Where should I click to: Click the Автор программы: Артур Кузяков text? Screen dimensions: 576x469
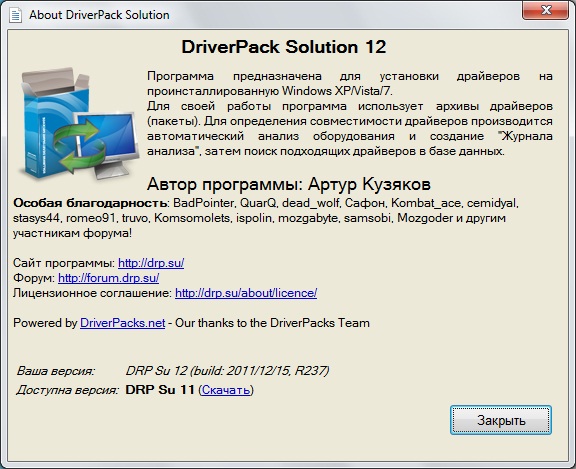(x=289, y=184)
